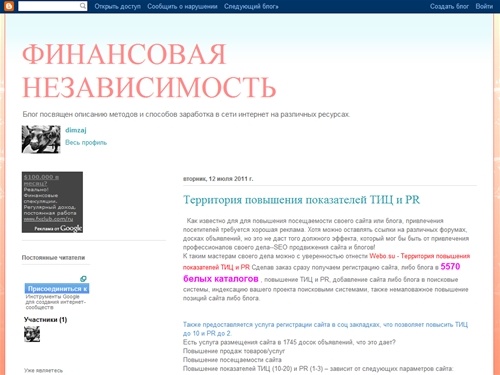
Task: Open "Весь профиль" link
Action: pos(86,142)
